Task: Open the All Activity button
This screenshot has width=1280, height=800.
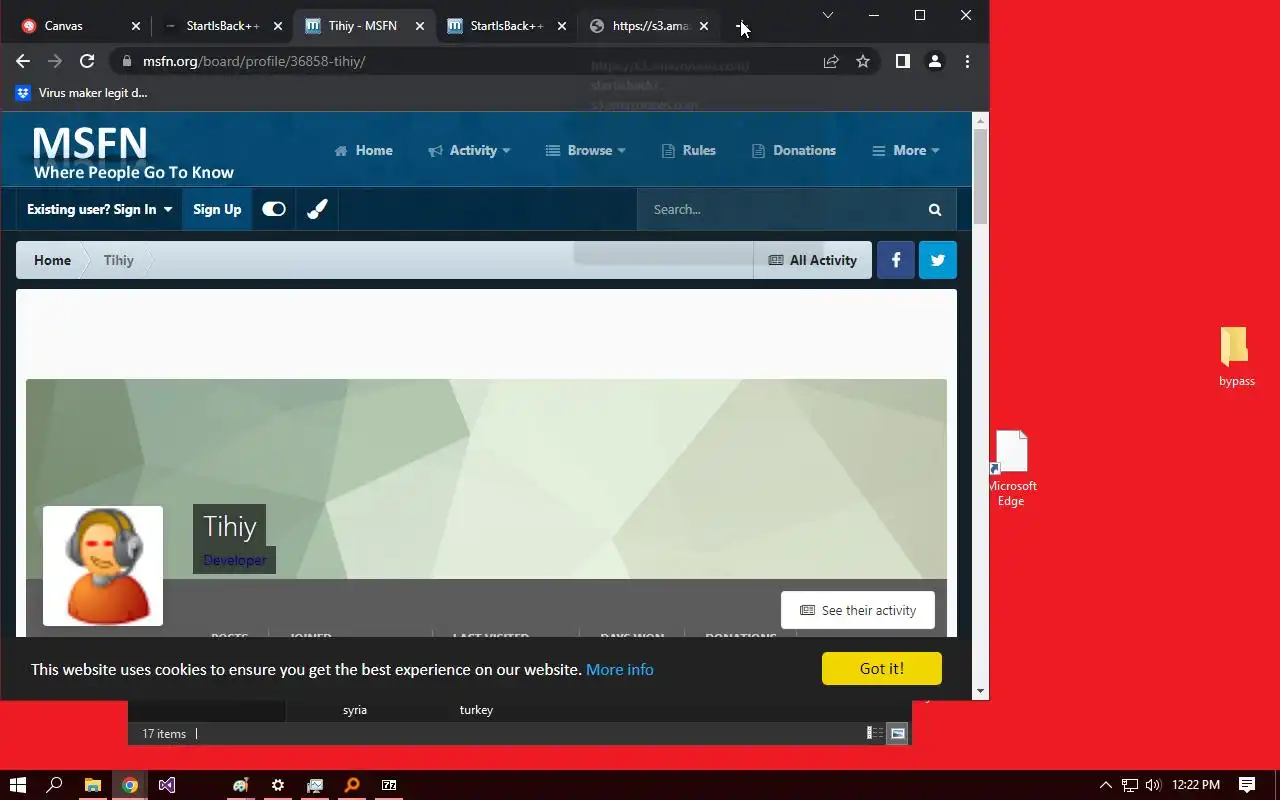Action: [813, 260]
